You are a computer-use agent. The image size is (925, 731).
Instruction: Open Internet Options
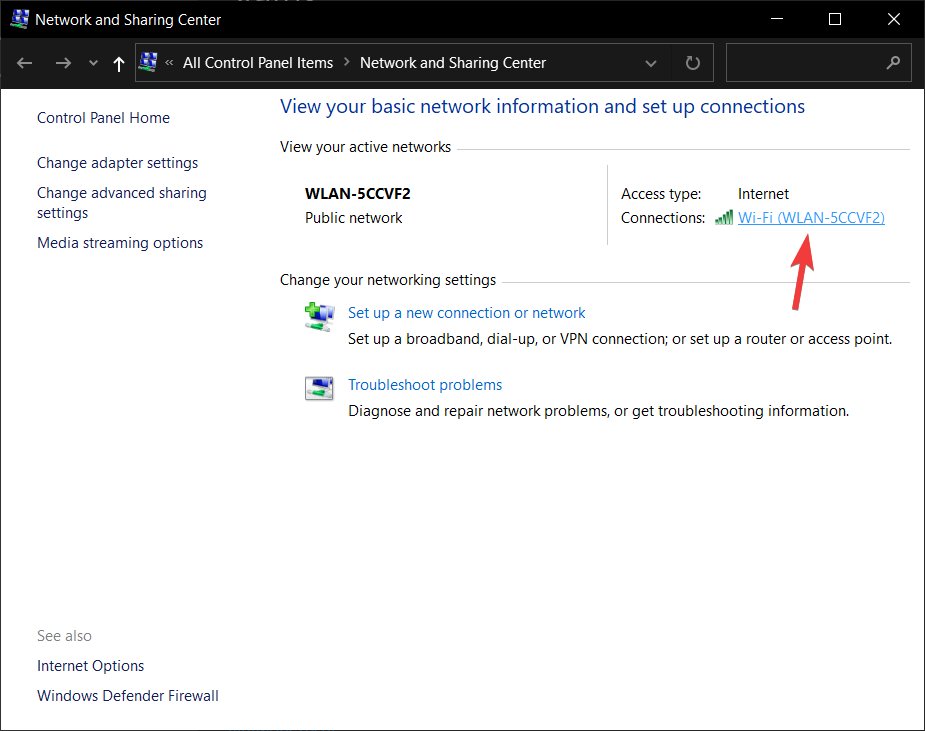[90, 666]
